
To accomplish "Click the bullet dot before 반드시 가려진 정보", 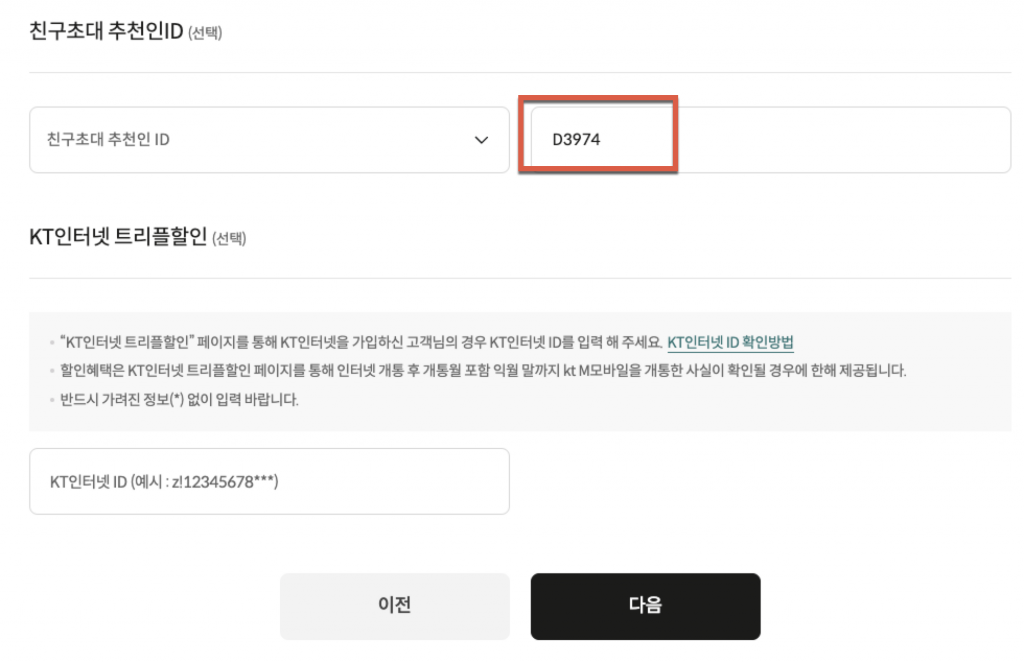I will pos(52,400).
